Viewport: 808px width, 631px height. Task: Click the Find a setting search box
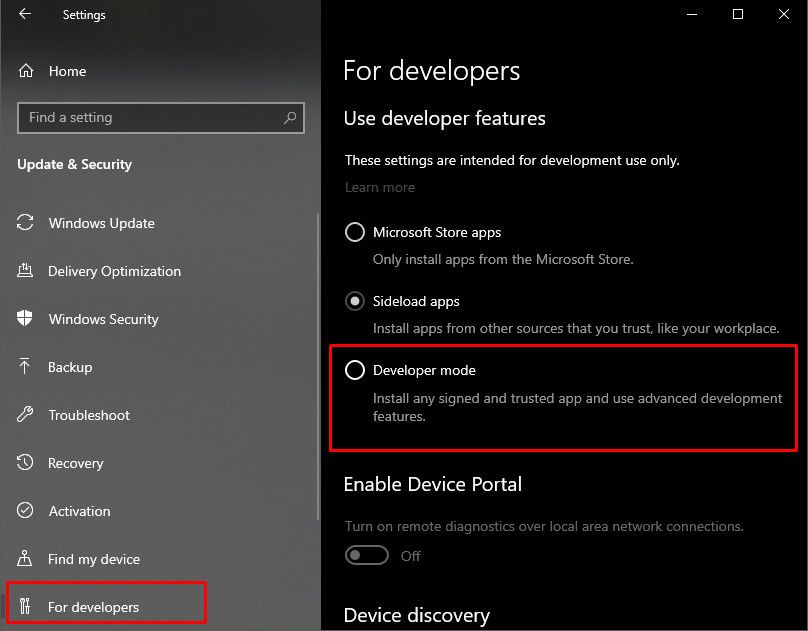pyautogui.click(x=150, y=117)
